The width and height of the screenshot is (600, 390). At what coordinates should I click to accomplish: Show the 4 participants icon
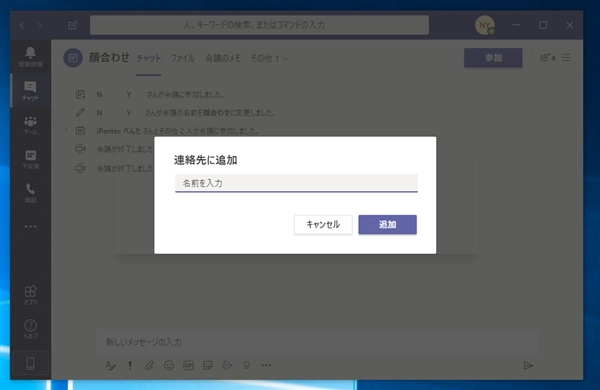click(x=547, y=58)
